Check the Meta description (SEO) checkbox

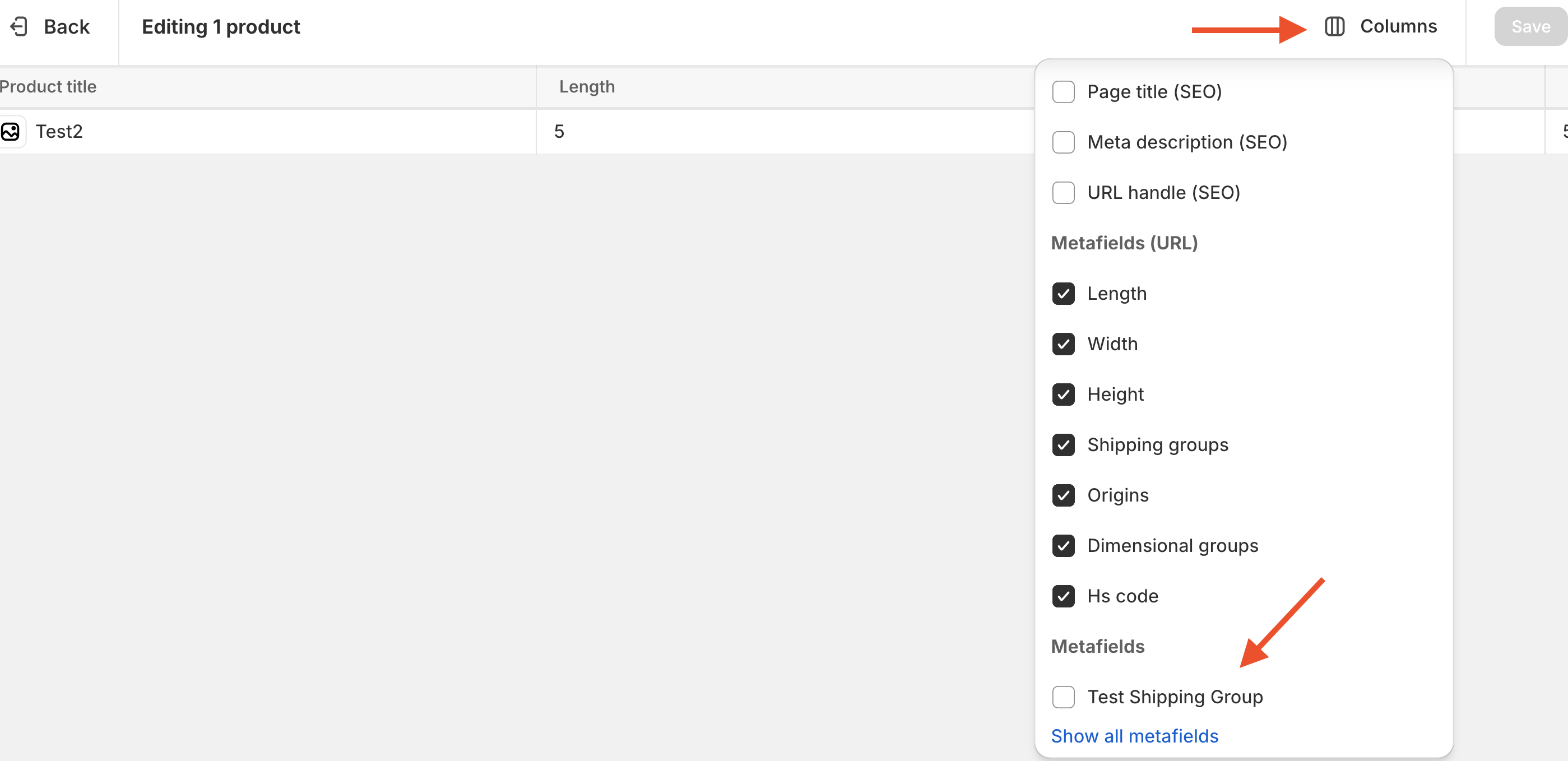click(1063, 142)
